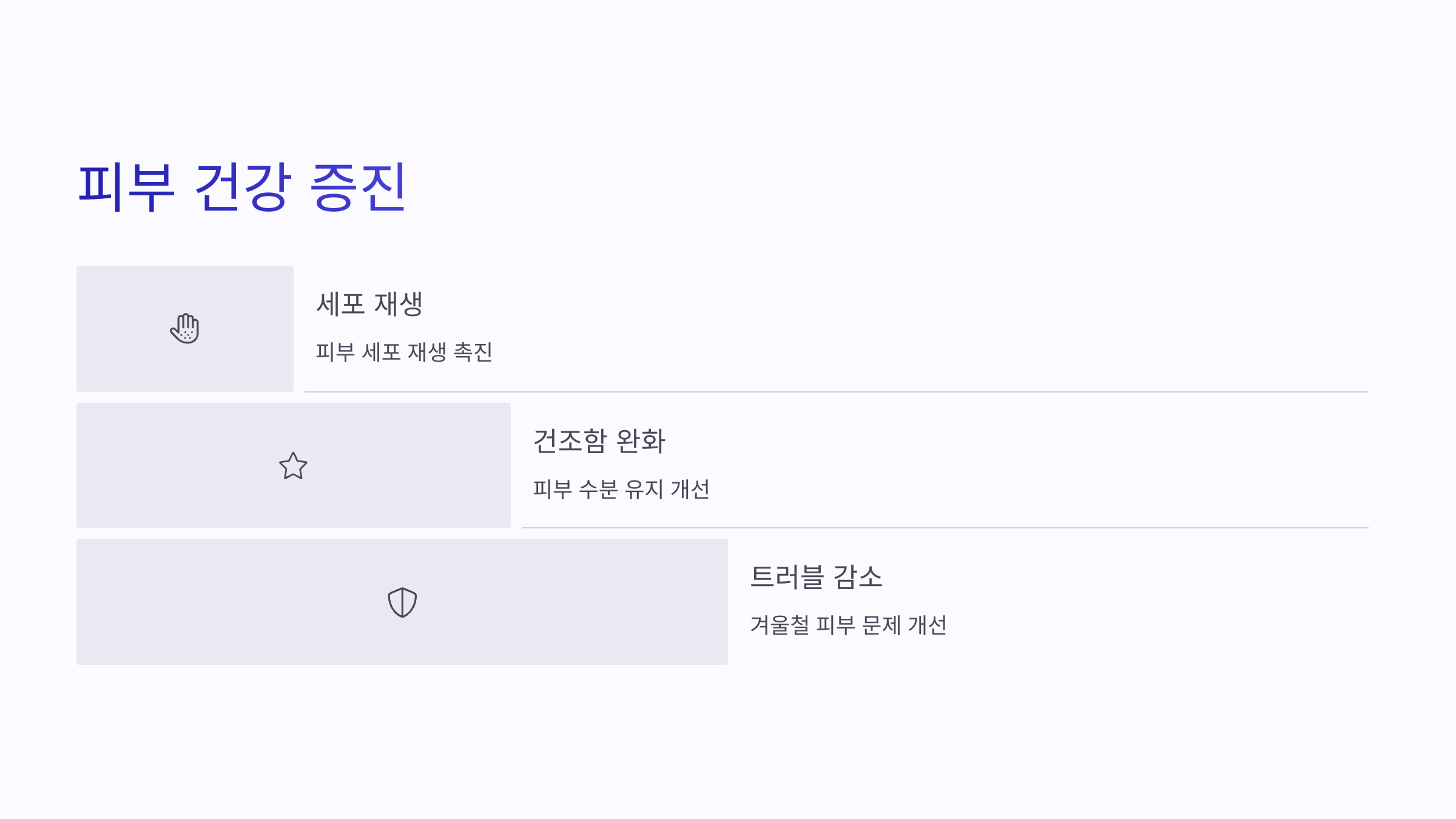
Task: Select the 피부 세포 재생 촉진 description
Action: coord(404,352)
